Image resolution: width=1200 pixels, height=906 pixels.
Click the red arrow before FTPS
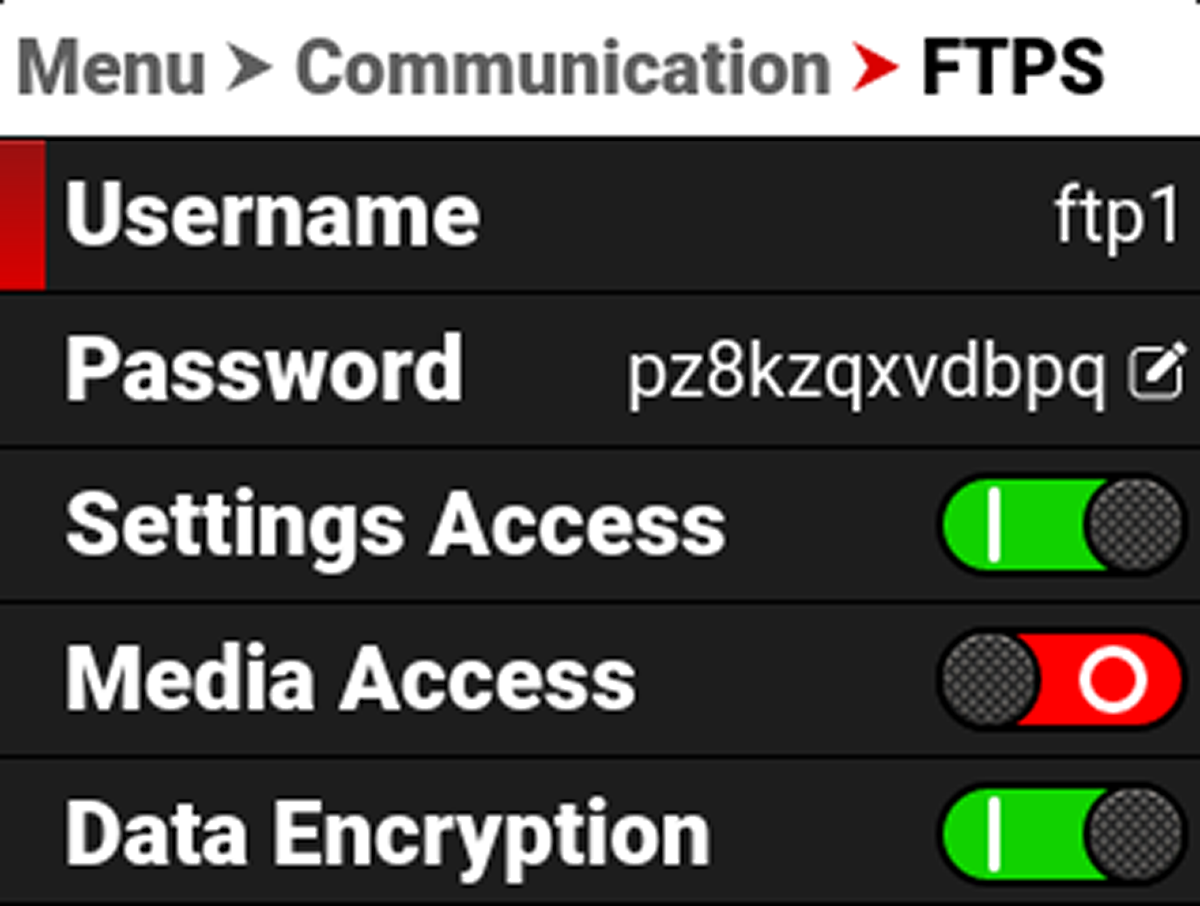pyautogui.click(x=877, y=69)
